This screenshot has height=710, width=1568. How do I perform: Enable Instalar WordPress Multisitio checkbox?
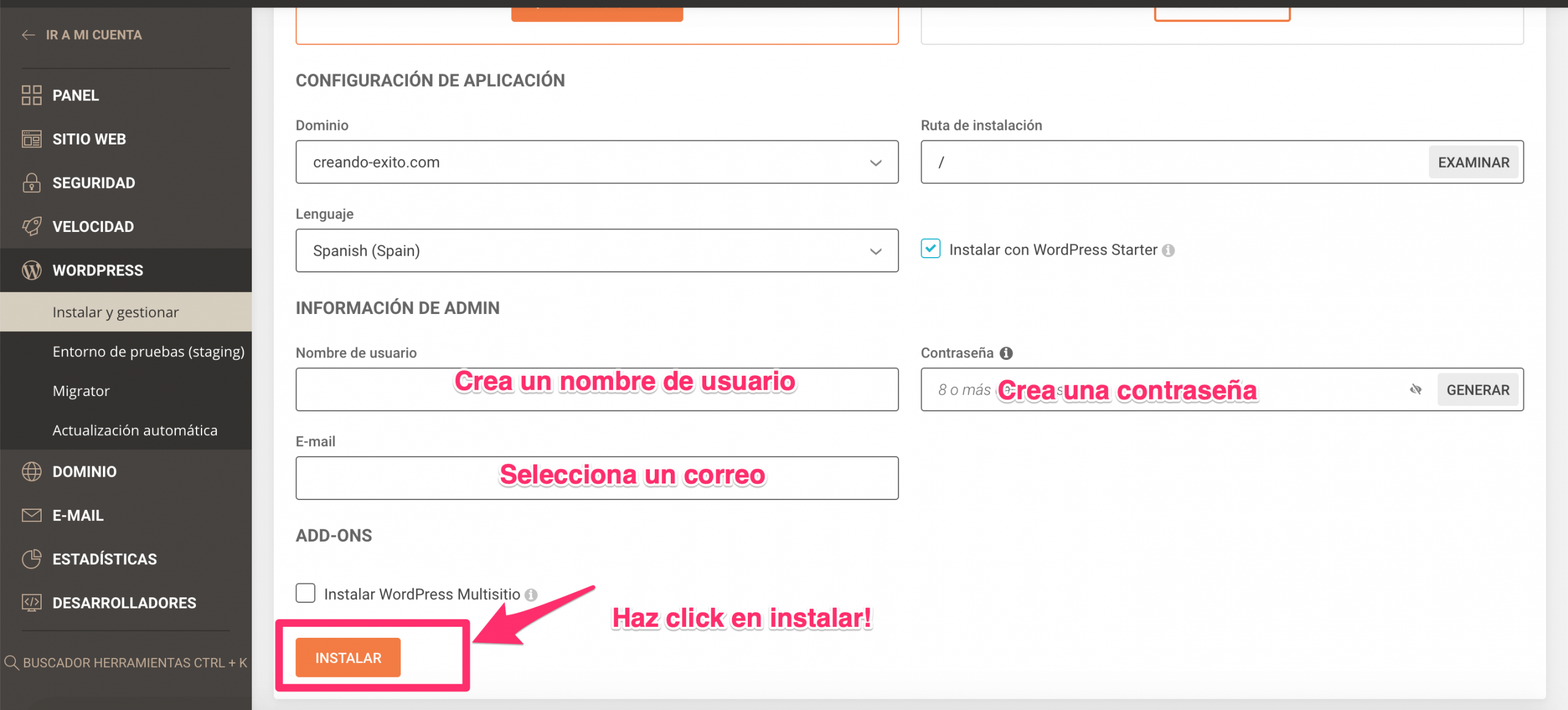pyautogui.click(x=306, y=592)
